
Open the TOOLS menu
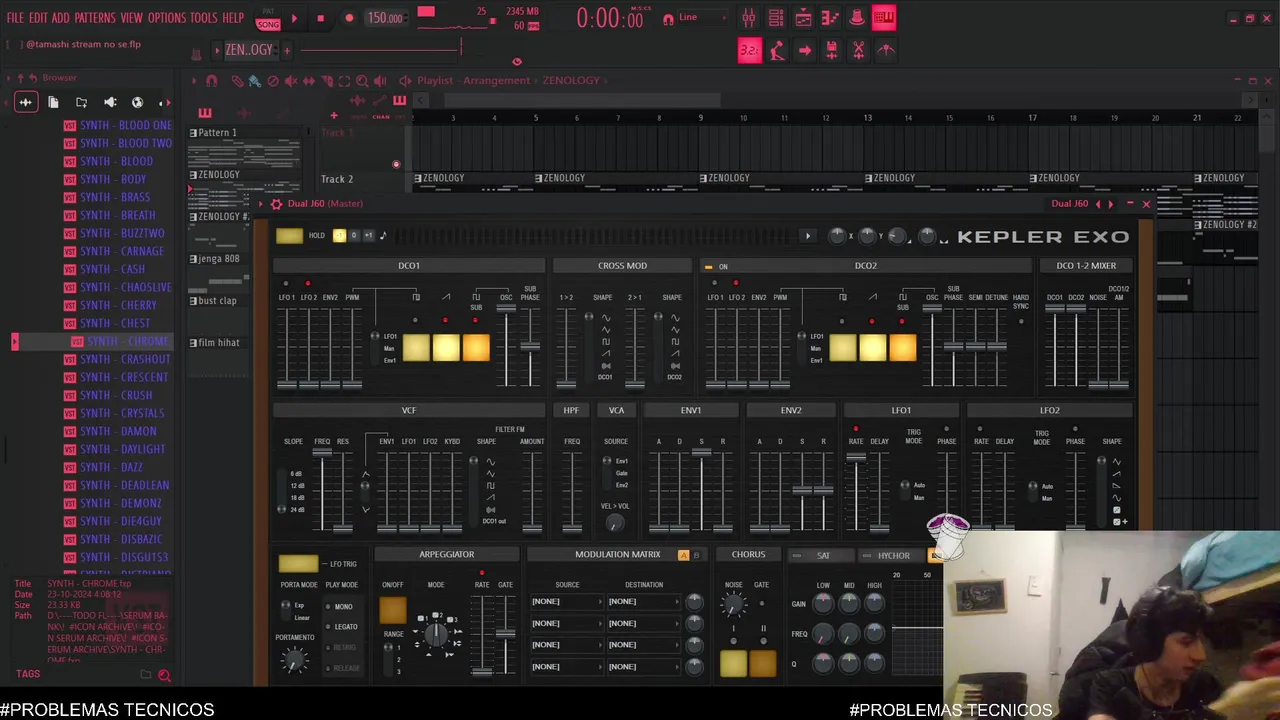[x=204, y=18]
